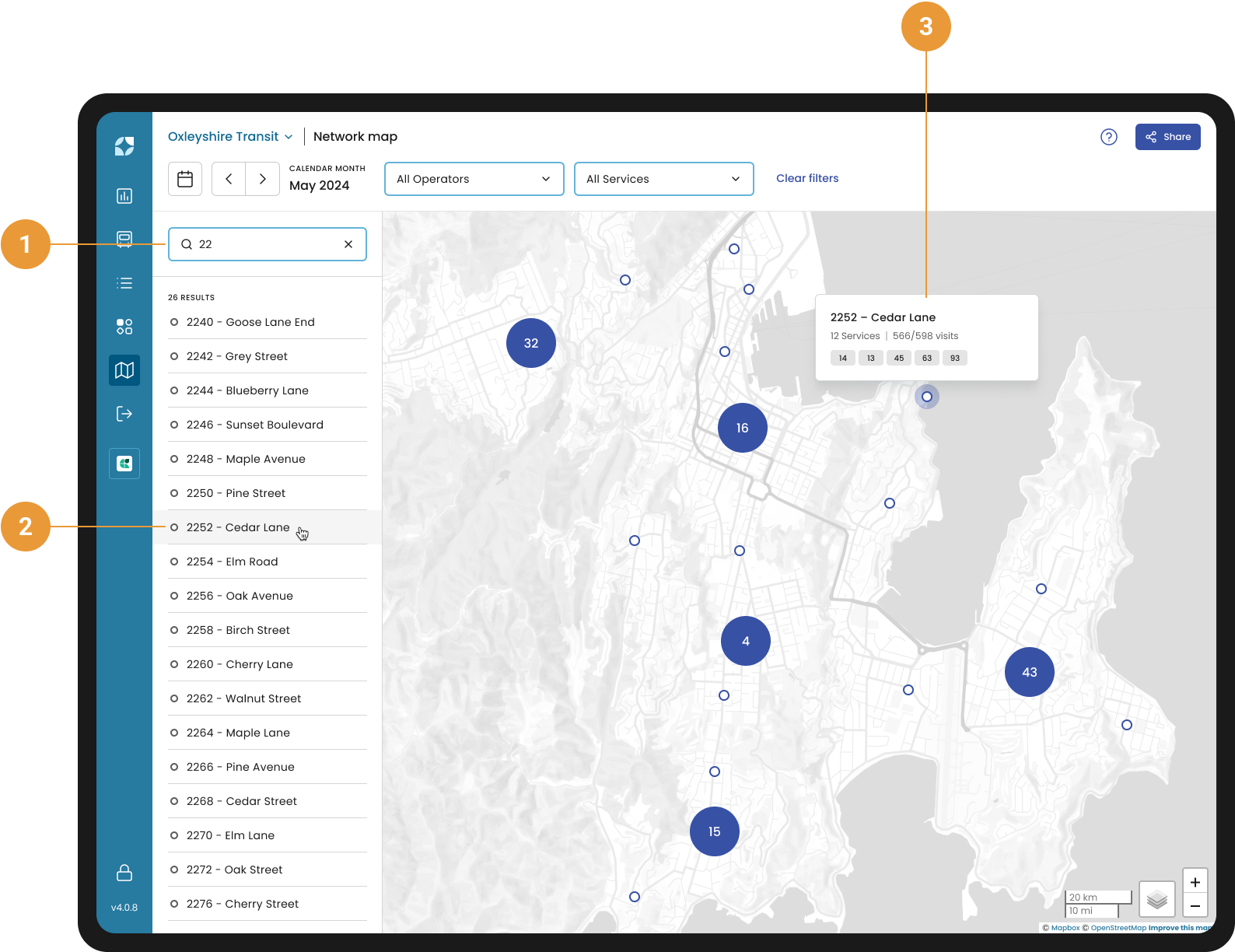Open the Mapbox attribution link
The height and width of the screenshot is (952, 1235).
pyautogui.click(x=1062, y=927)
